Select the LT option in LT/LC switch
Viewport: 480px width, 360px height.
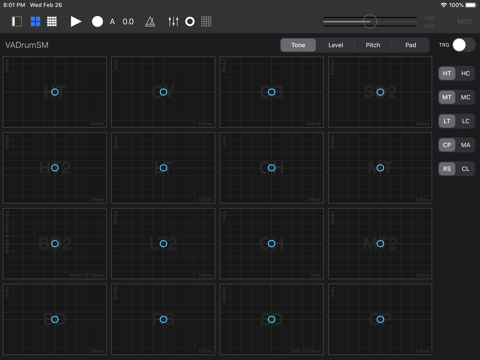[x=447, y=121]
